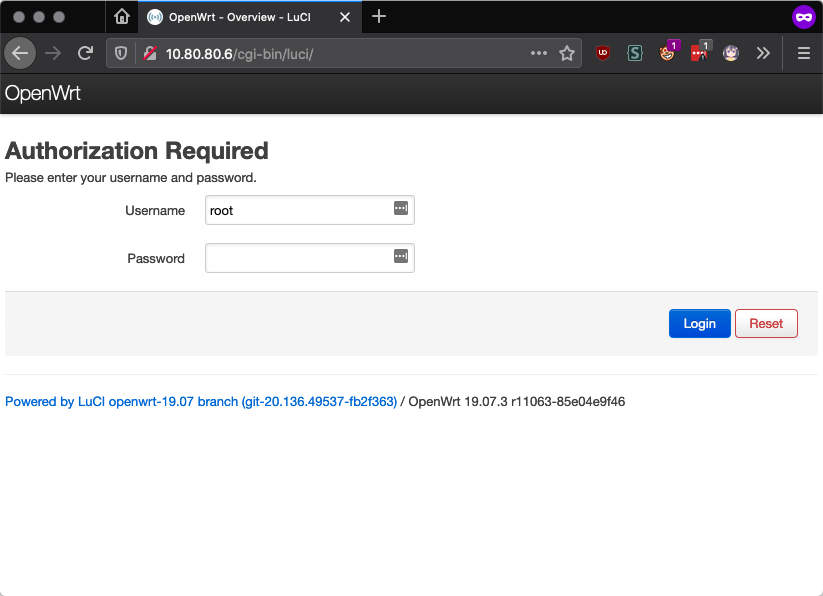Click the Password label
The image size is (823, 596).
[x=156, y=259]
